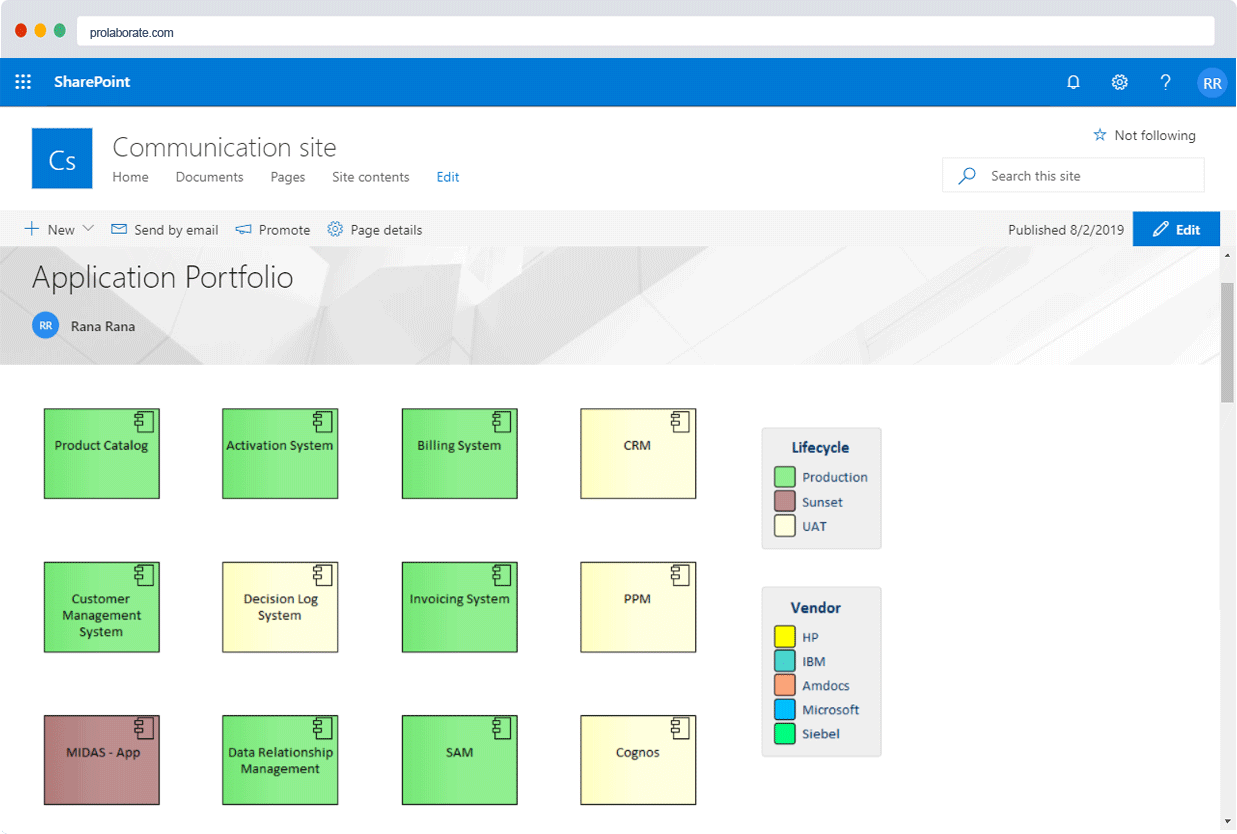
Task: Click the component icon on MIDAS - App box
Action: [144, 727]
